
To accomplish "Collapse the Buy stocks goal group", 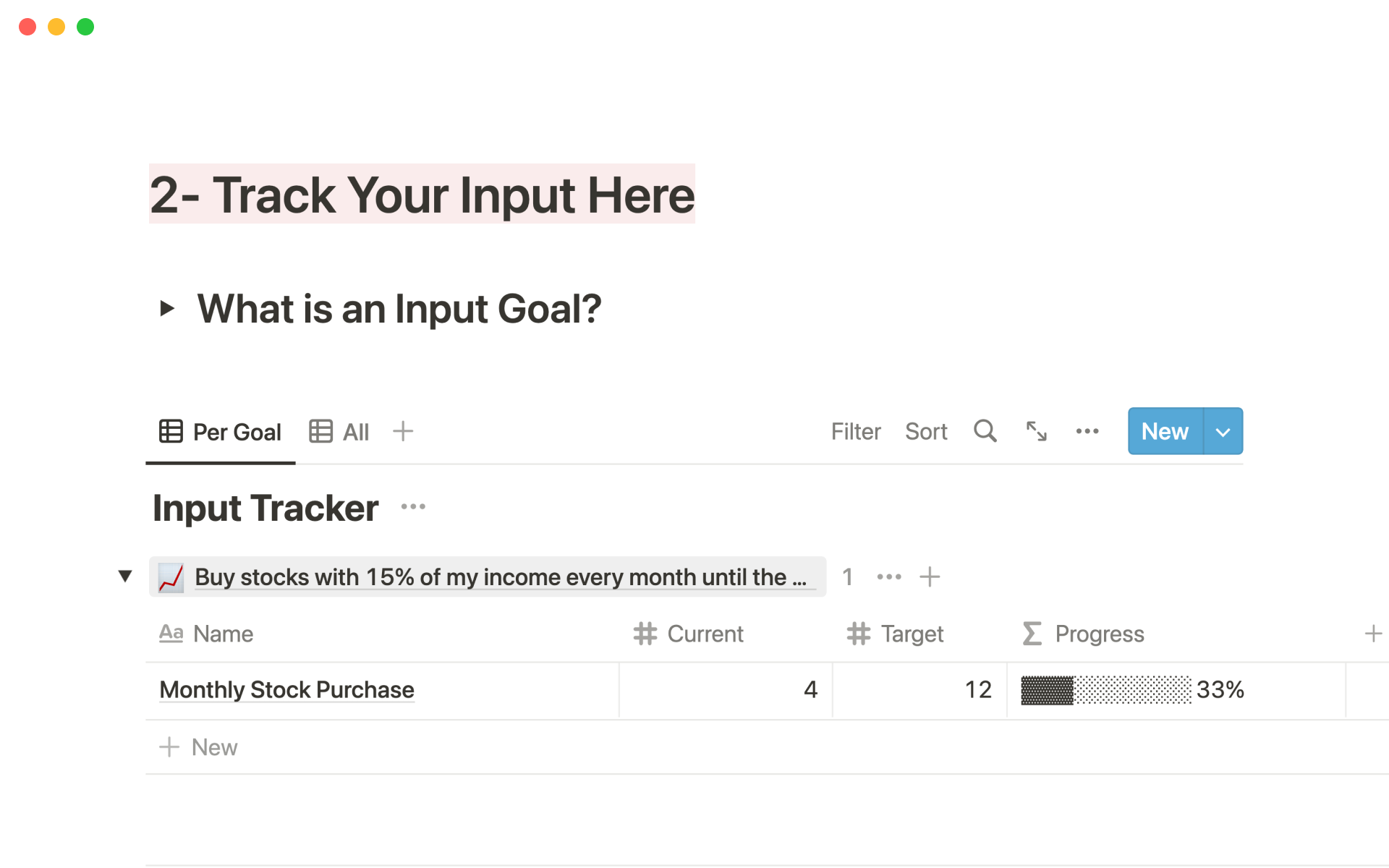I will click(125, 576).
